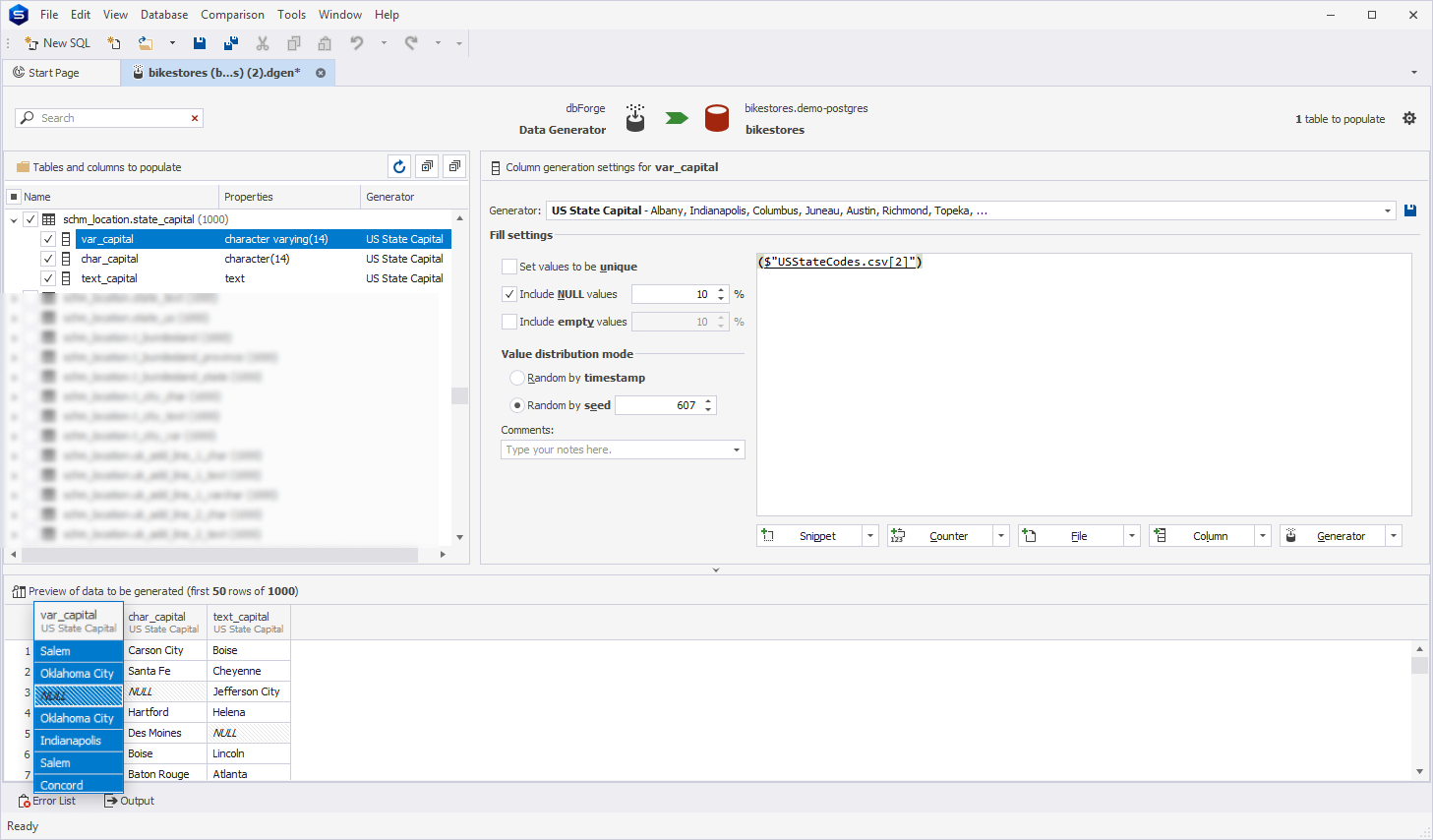Increase the Random by seed value
The width and height of the screenshot is (1433, 840).
pyautogui.click(x=708, y=401)
